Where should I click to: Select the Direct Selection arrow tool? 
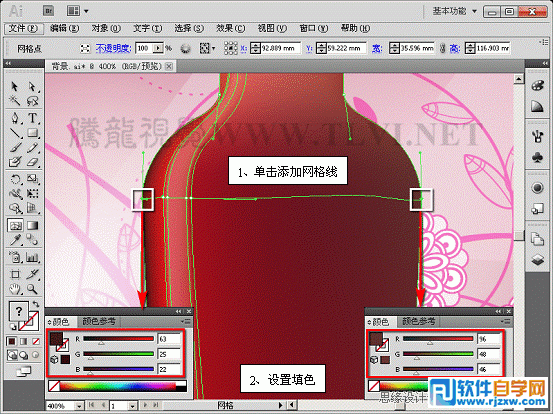pyautogui.click(x=32, y=87)
